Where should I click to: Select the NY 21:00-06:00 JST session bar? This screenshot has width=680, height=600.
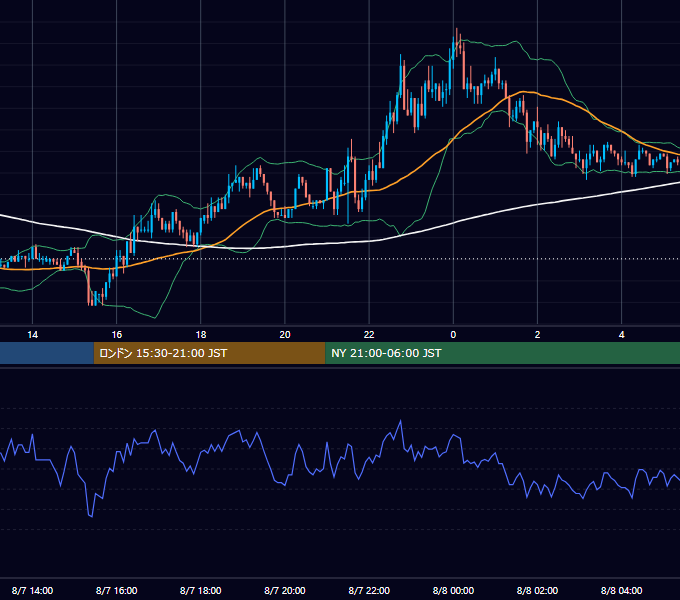[503, 353]
